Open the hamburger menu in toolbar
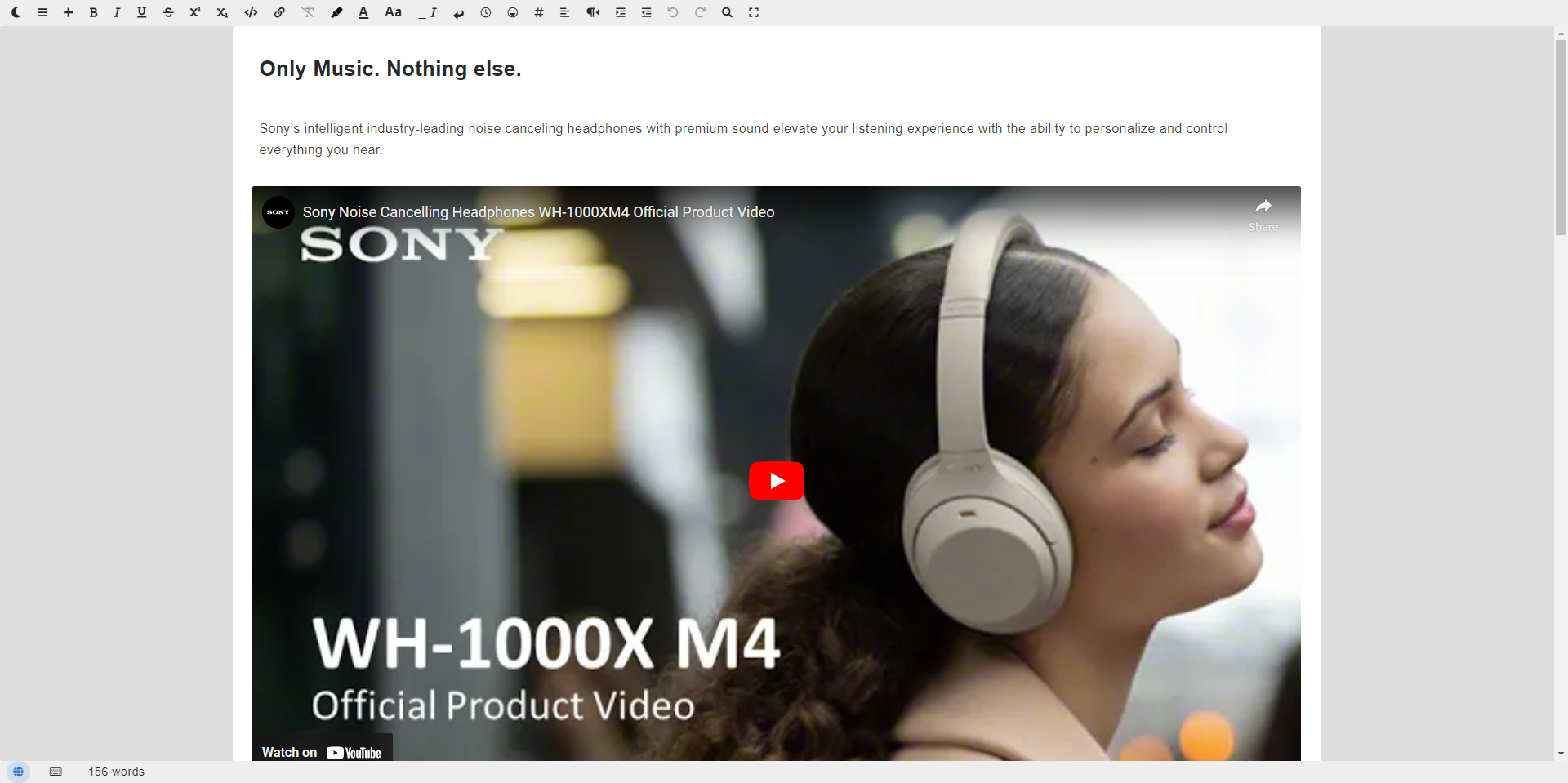Screen dimensions: 1568x783 point(42,12)
